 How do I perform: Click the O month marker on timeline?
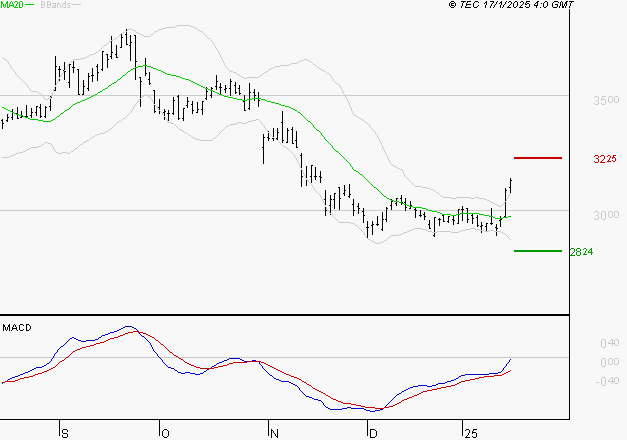(x=165, y=433)
